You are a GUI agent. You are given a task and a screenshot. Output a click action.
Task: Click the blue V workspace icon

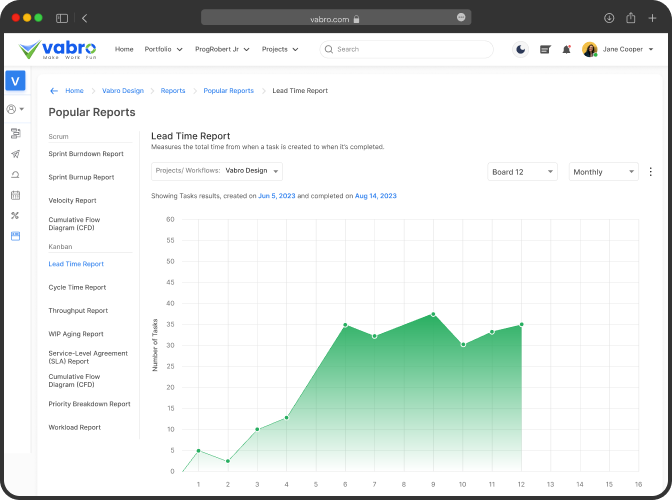point(15,81)
